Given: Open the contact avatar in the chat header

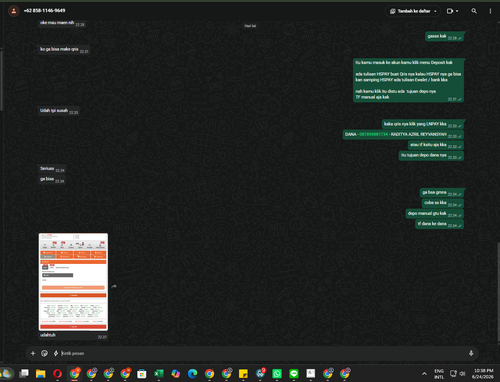Looking at the screenshot, I should tap(13, 11).
